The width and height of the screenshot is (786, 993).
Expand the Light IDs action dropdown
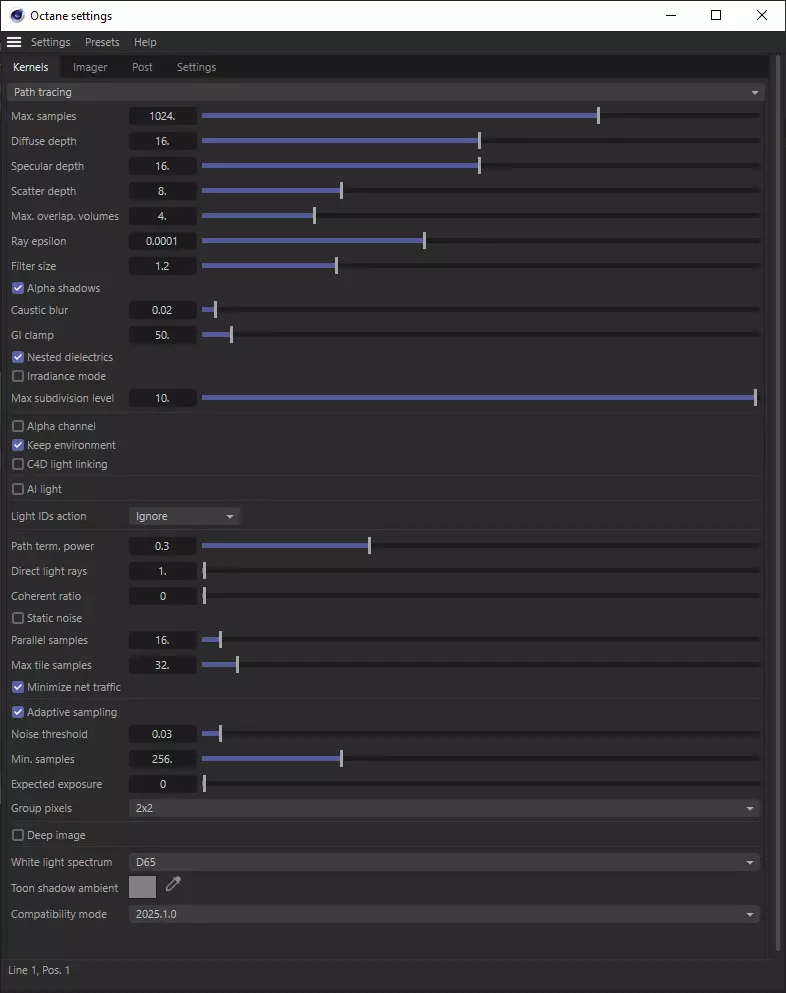[185, 516]
